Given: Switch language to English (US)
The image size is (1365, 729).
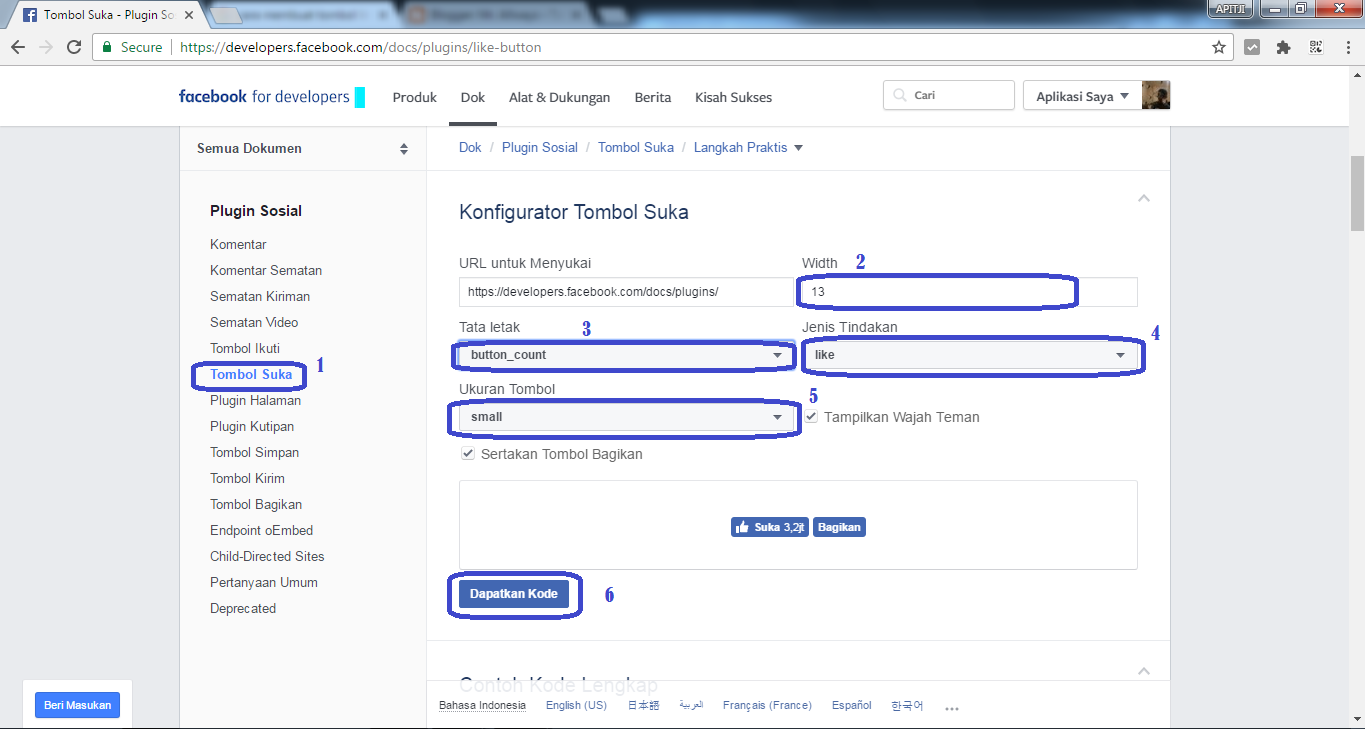Looking at the screenshot, I should click(x=576, y=705).
